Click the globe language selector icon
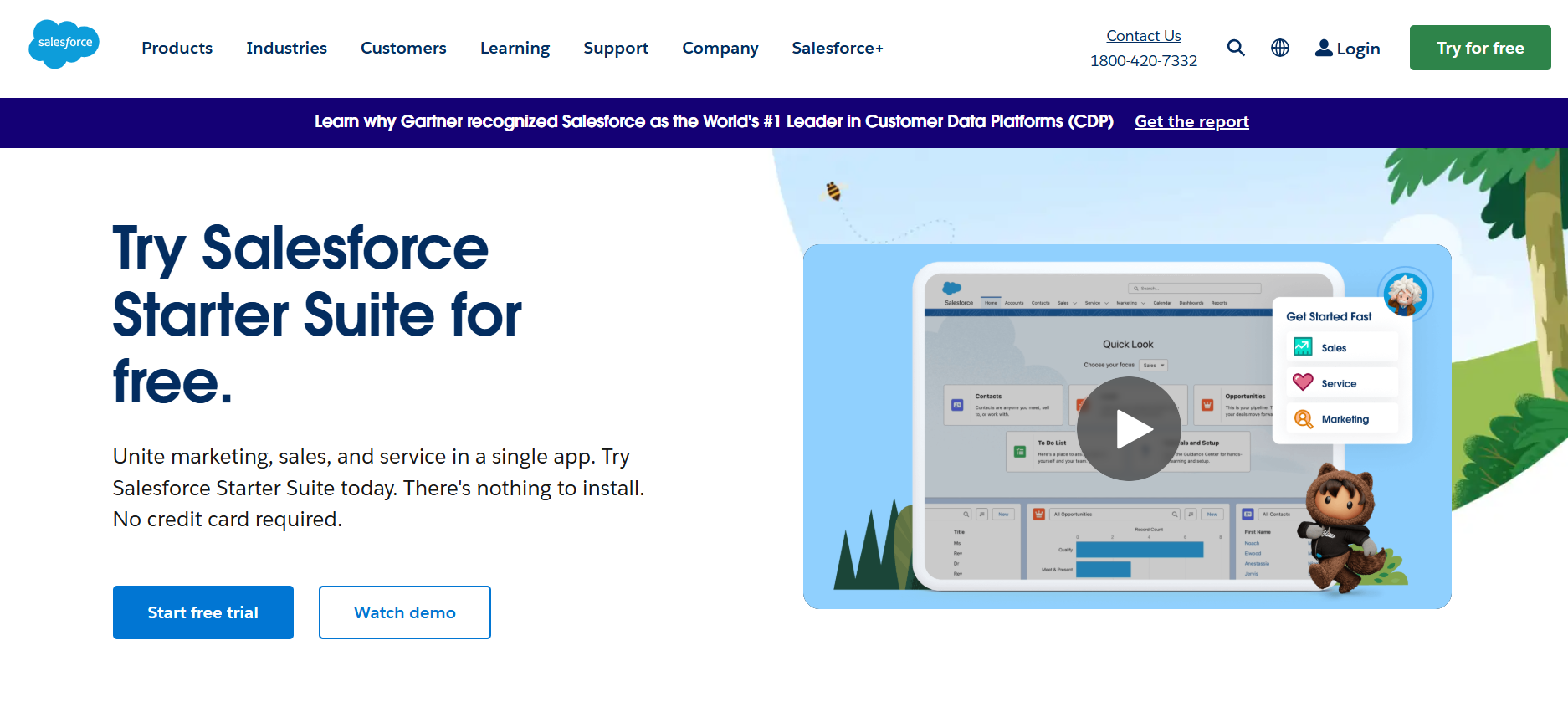Viewport: 1568px width, 712px height. tap(1280, 48)
